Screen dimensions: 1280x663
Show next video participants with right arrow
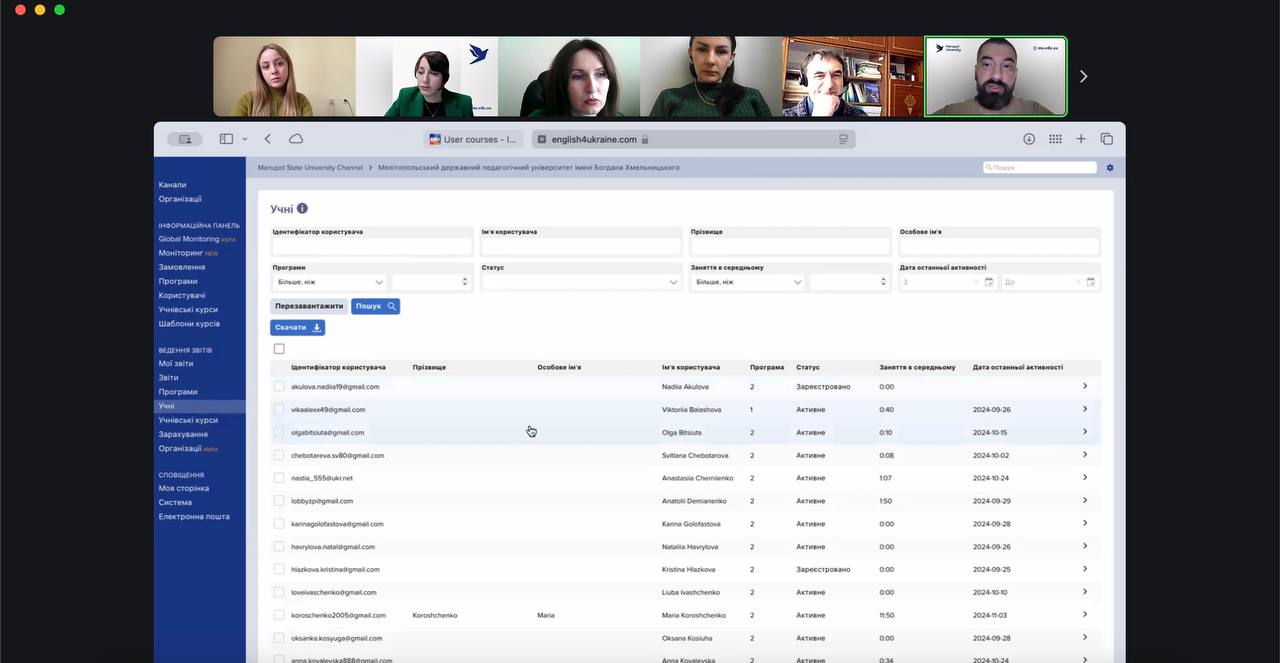click(1083, 76)
